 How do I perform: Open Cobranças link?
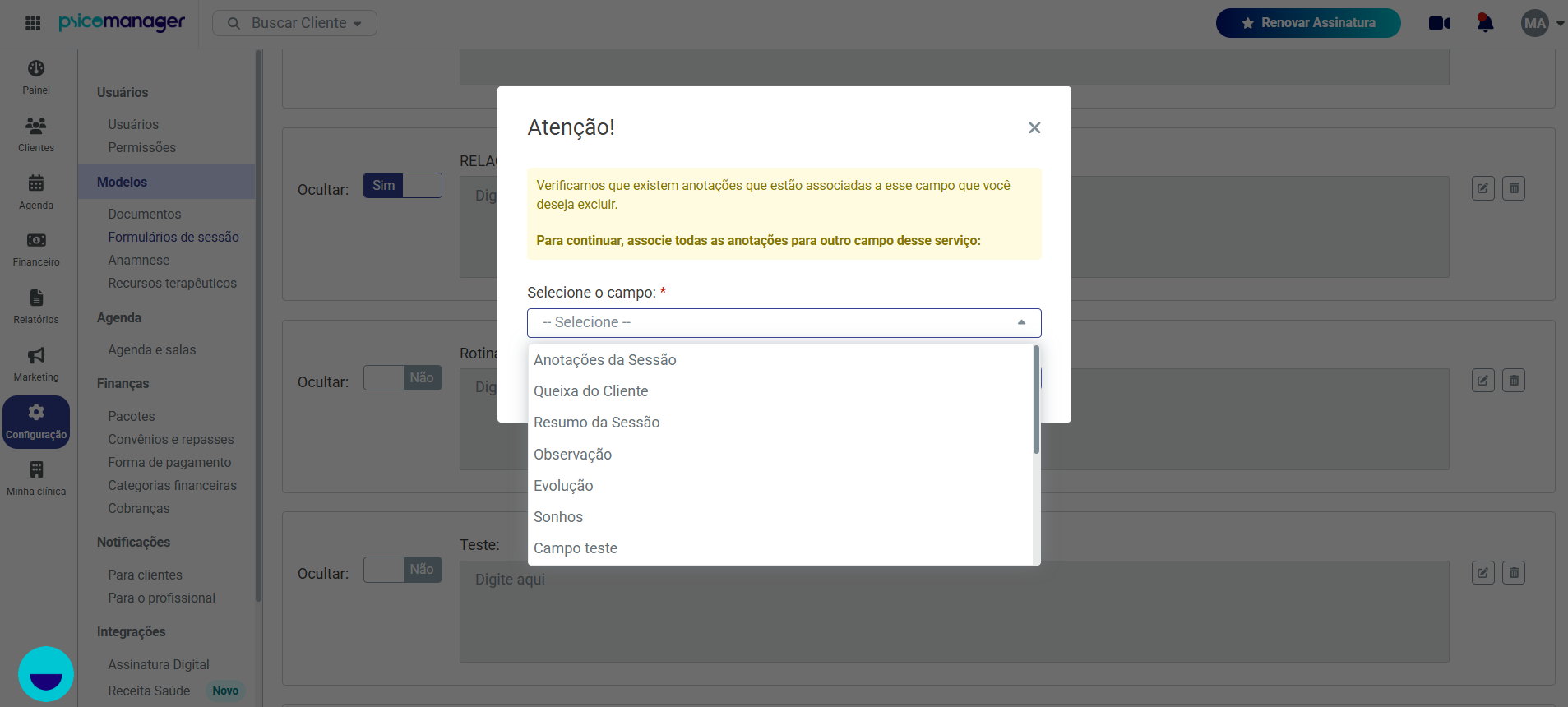pos(138,508)
